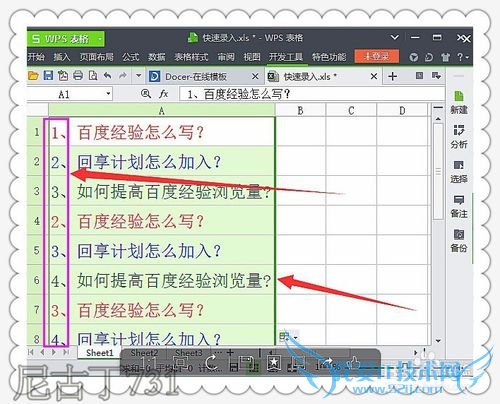Click cell "3、百度经验怎么写?" in row 7
This screenshot has width=500, height=404.
click(162, 309)
